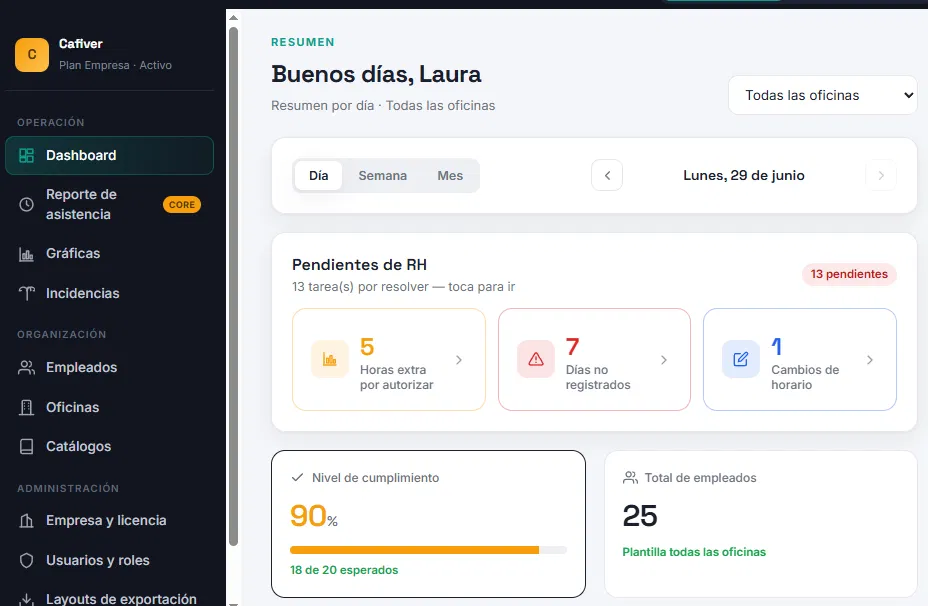Expand Horas extra por autorizar chevron
Image resolution: width=928 pixels, height=606 pixels.
point(459,360)
